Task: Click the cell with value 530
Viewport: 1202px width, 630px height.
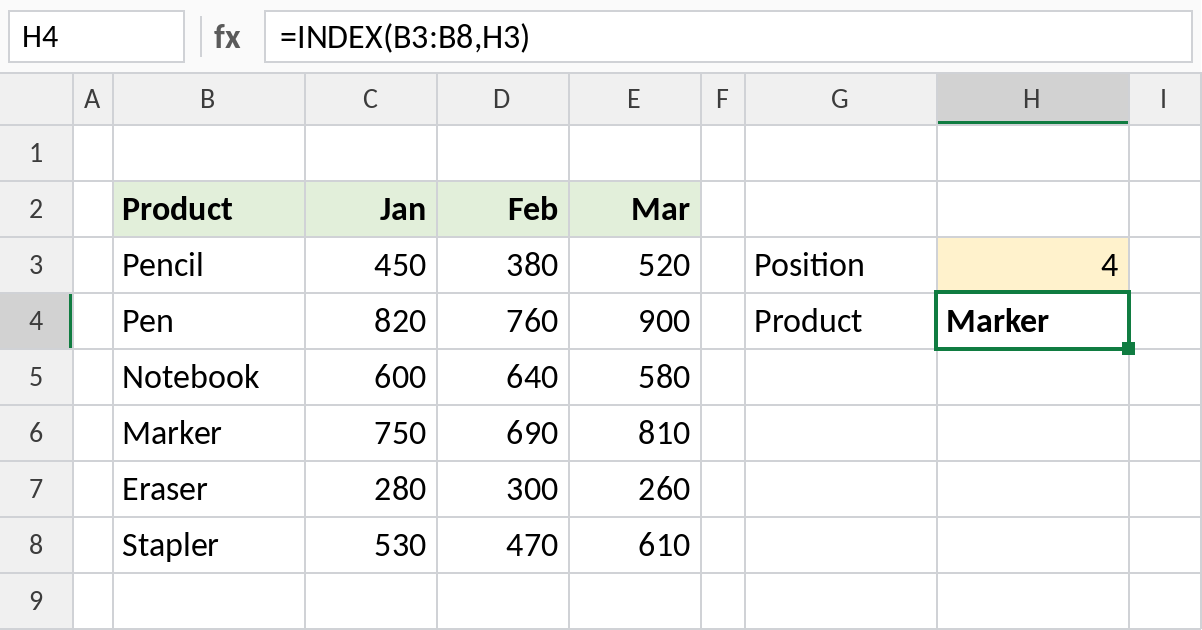Action: pyautogui.click(x=371, y=545)
